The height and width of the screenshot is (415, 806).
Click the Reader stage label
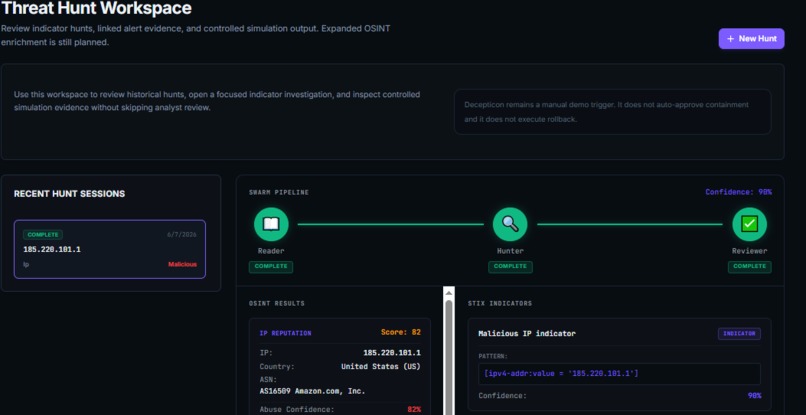(271, 251)
